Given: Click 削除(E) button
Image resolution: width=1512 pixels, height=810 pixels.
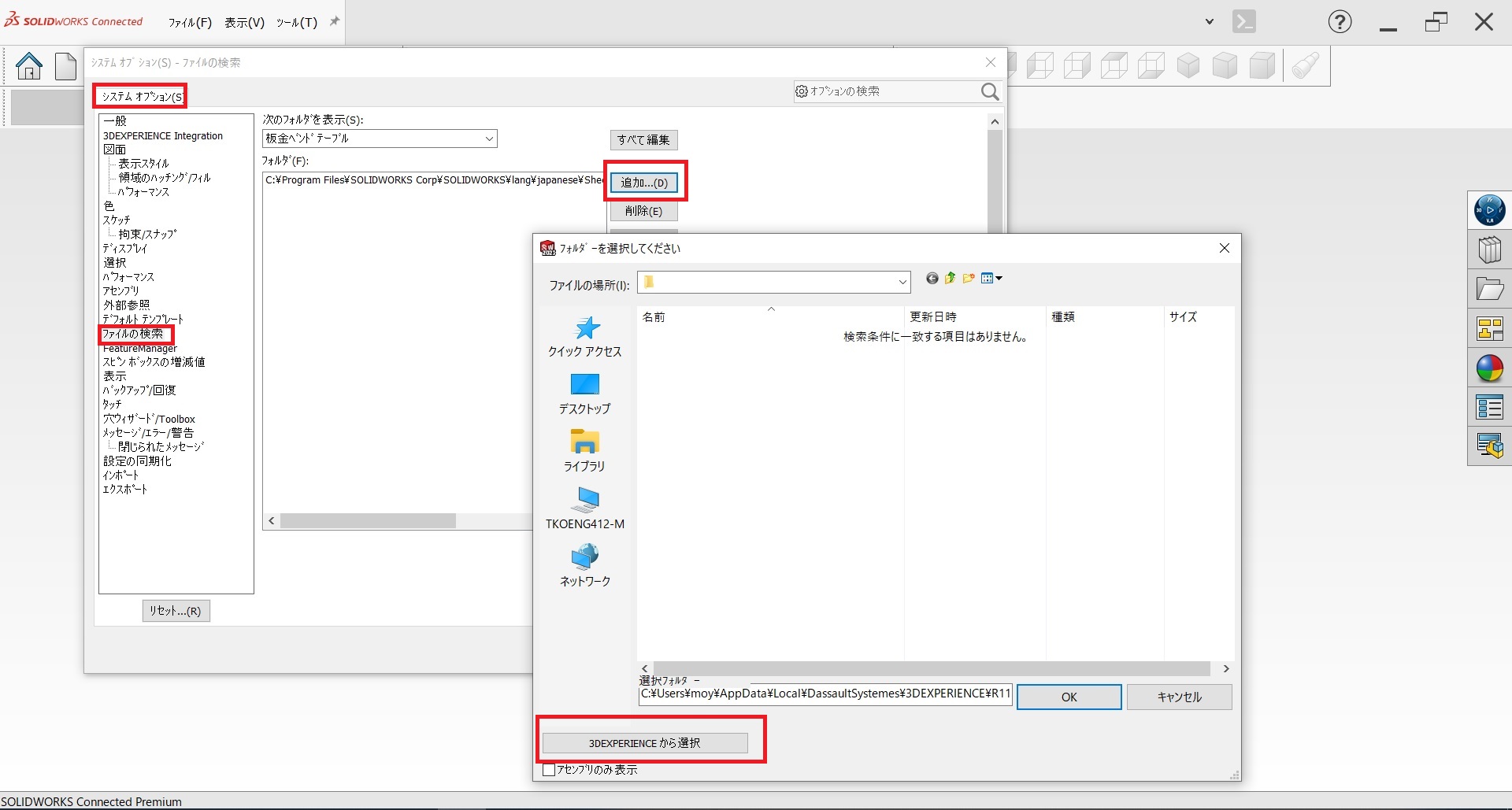Looking at the screenshot, I should pyautogui.click(x=644, y=211).
